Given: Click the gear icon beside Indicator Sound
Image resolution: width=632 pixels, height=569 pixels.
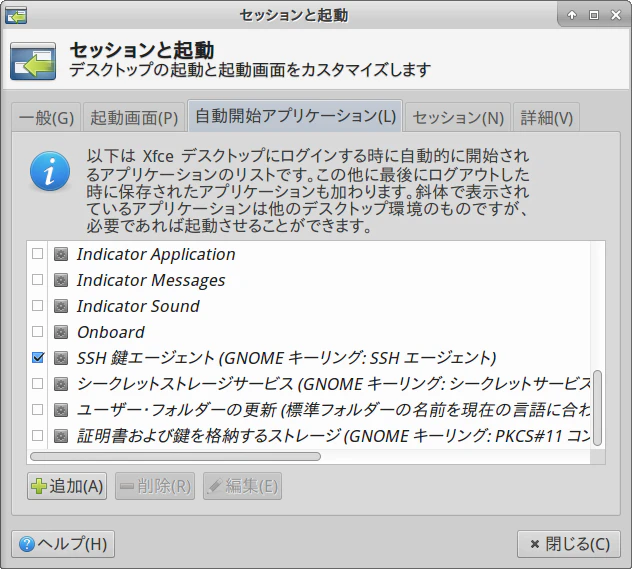Looking at the screenshot, I should click(x=61, y=306).
